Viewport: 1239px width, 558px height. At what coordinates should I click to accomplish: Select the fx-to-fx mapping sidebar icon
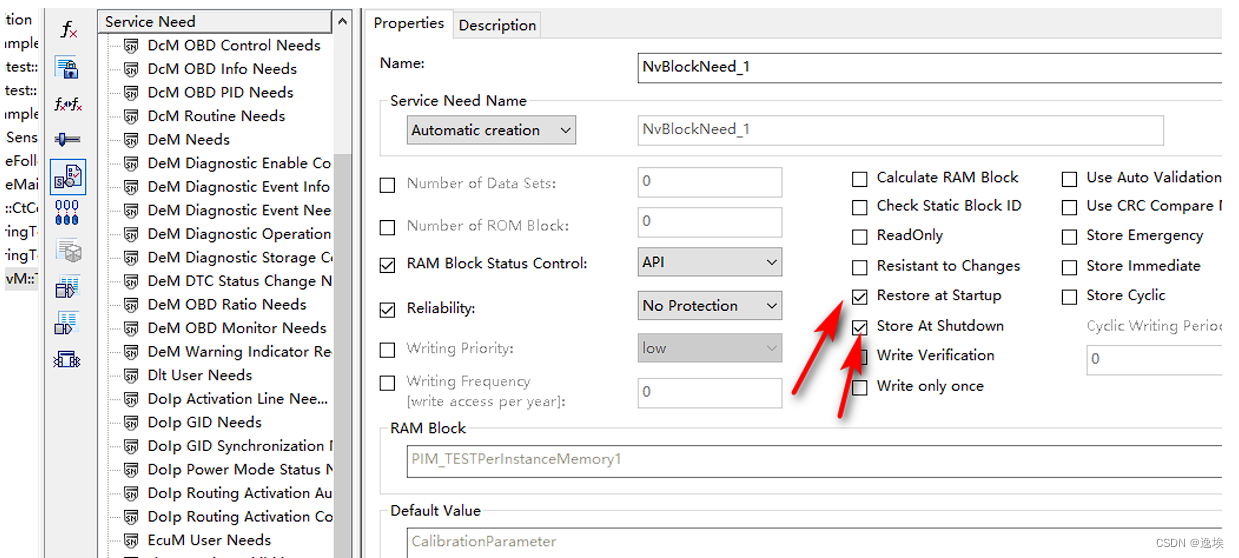(68, 104)
